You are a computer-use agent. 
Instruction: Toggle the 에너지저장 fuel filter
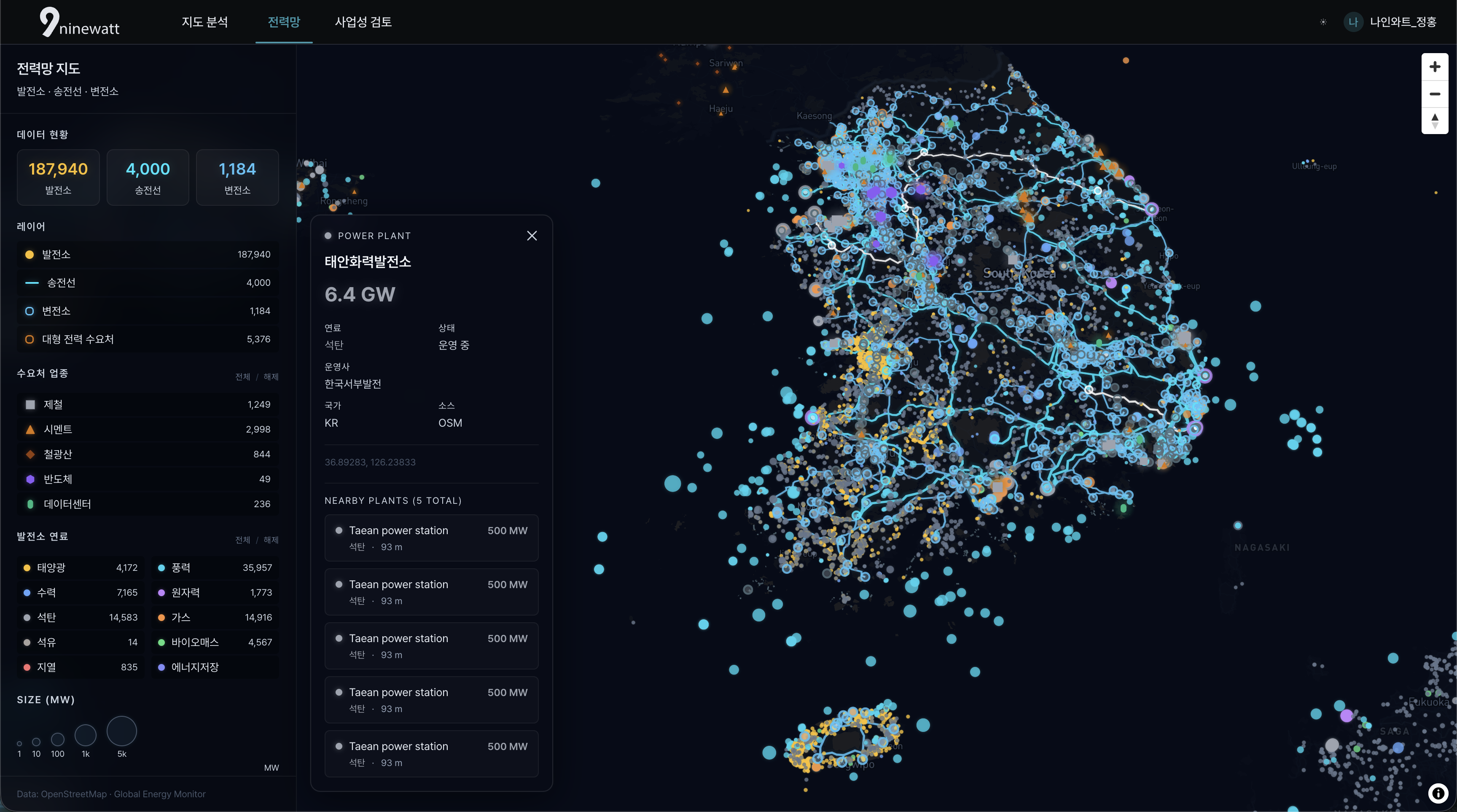point(215,667)
